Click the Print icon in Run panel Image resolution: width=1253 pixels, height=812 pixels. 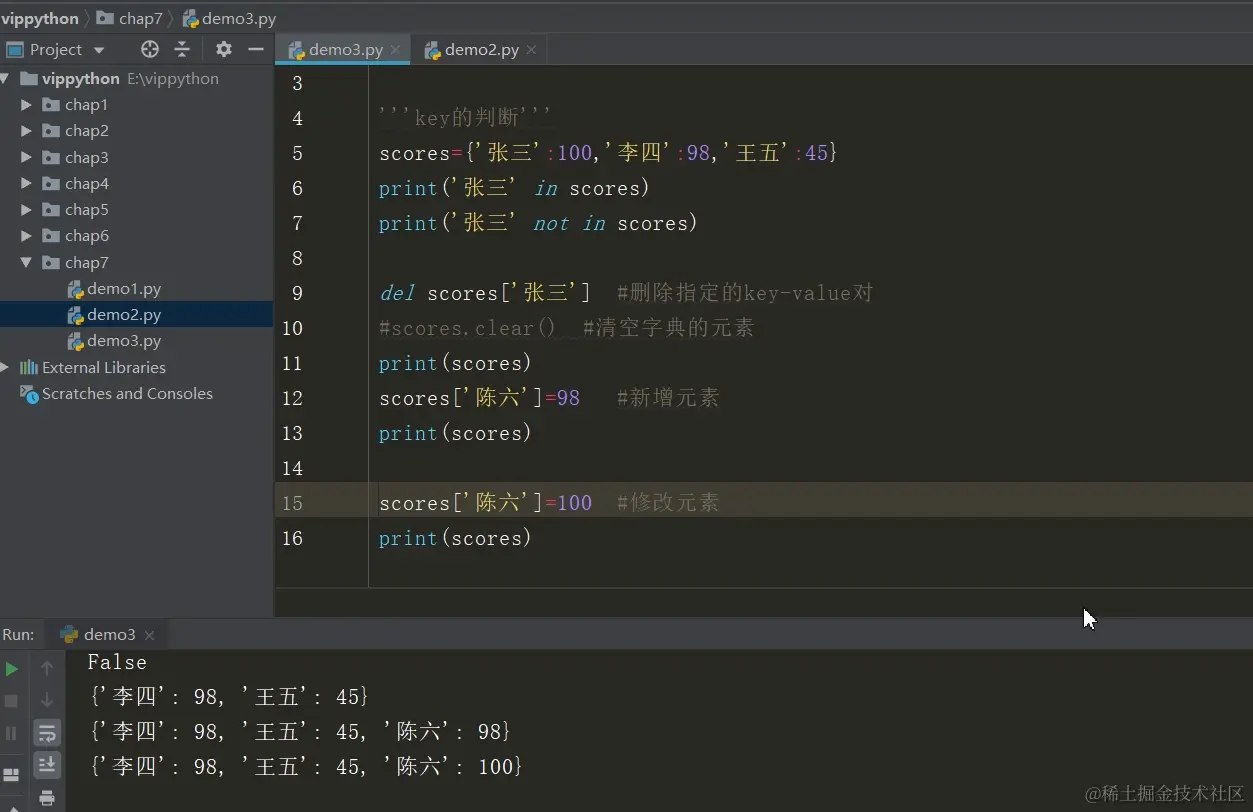pyautogui.click(x=47, y=797)
